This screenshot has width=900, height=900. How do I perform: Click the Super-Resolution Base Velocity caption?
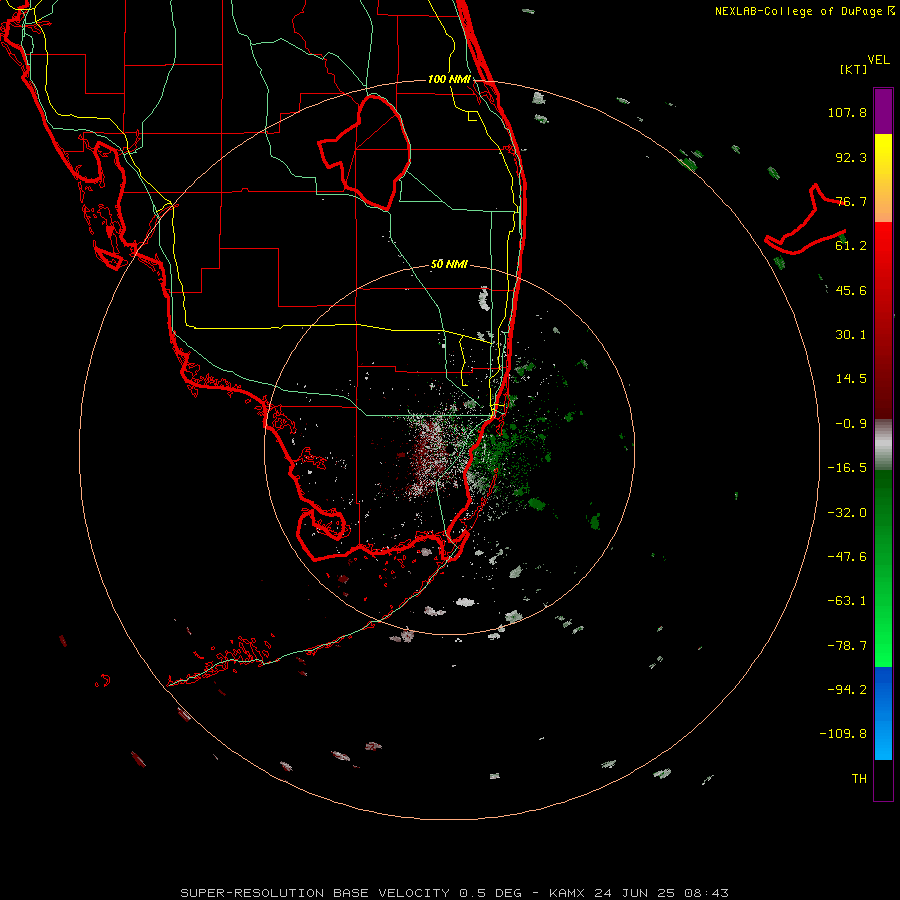455,893
